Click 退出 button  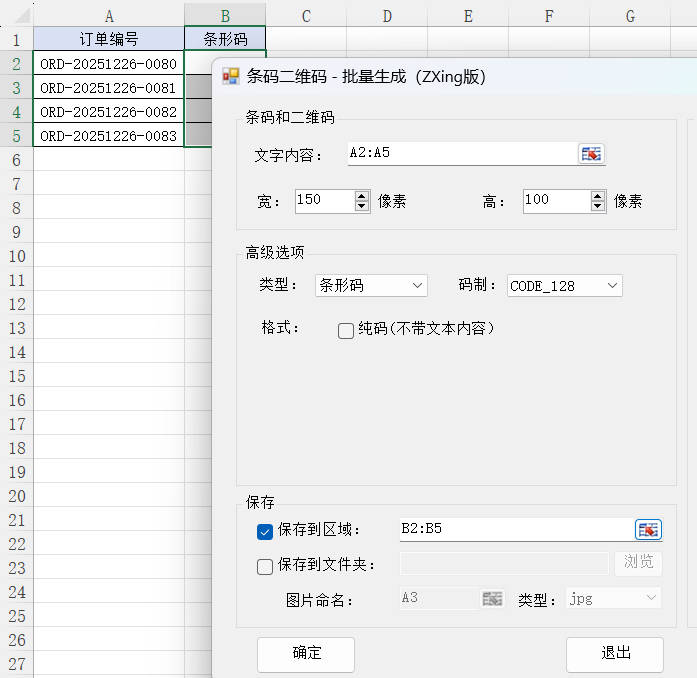614,654
